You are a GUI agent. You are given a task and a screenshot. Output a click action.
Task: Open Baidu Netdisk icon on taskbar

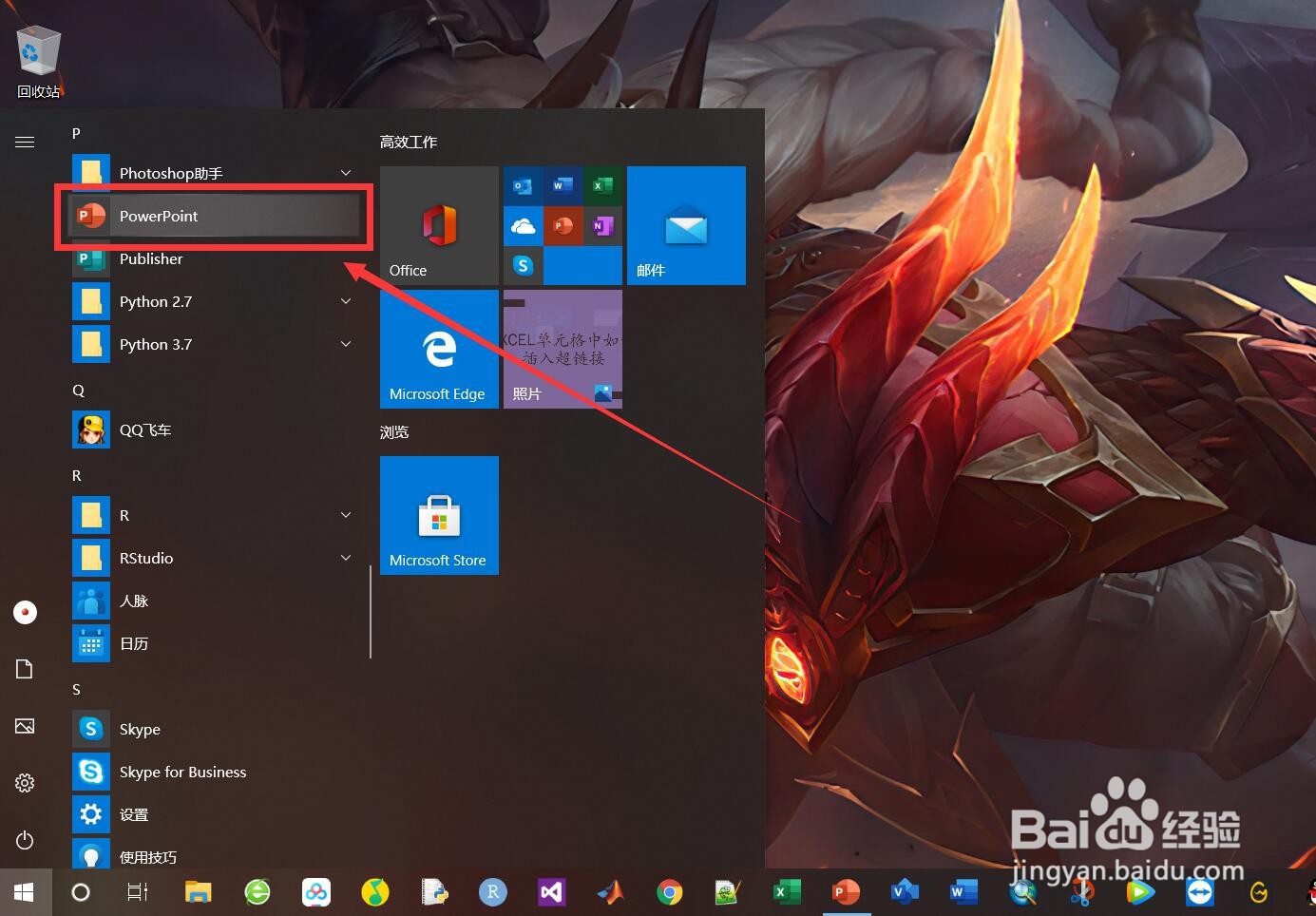click(x=316, y=892)
